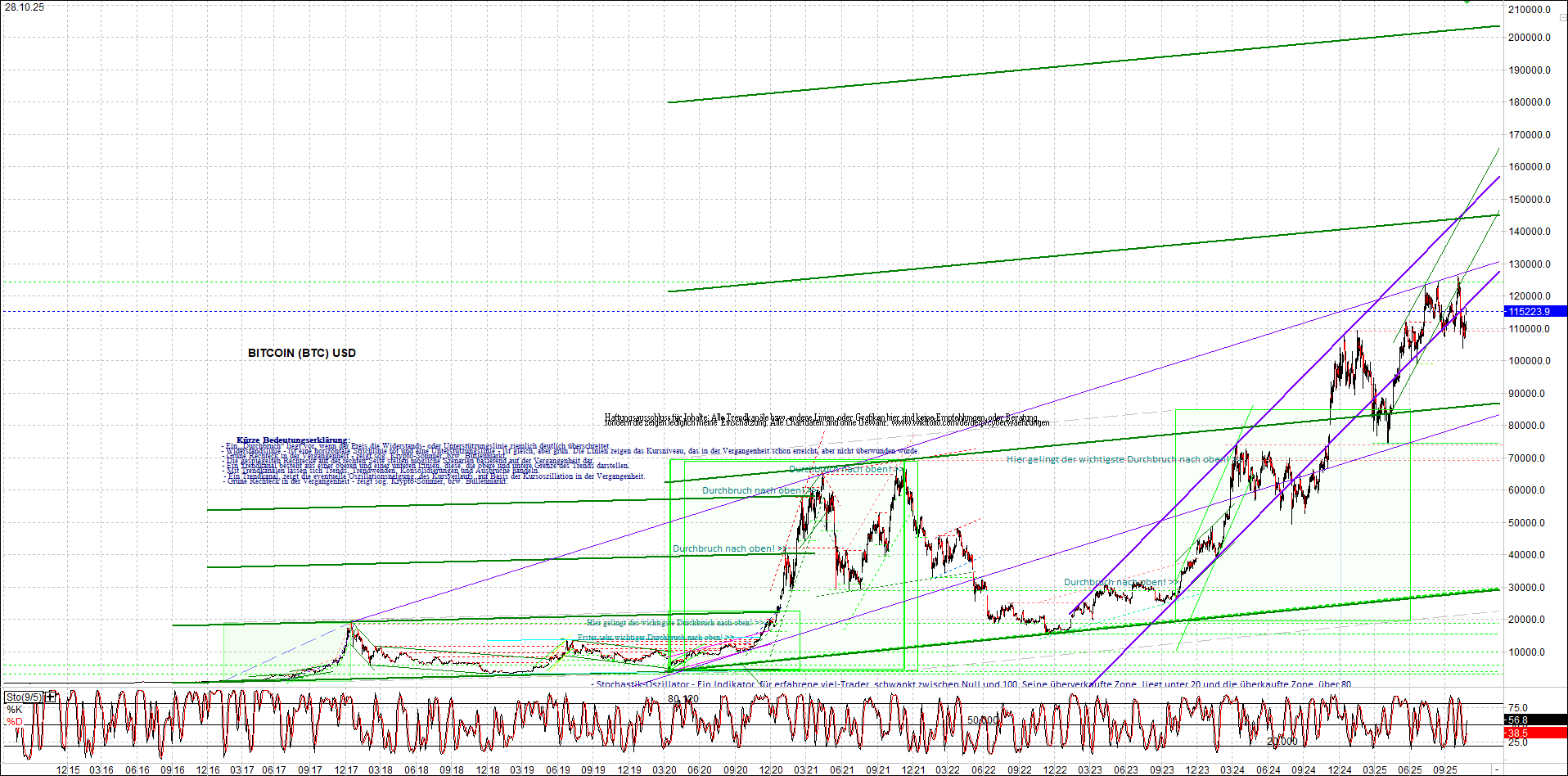Toggle the %K line of the stochastic
Image resolution: width=1568 pixels, height=776 pixels.
coord(15,709)
